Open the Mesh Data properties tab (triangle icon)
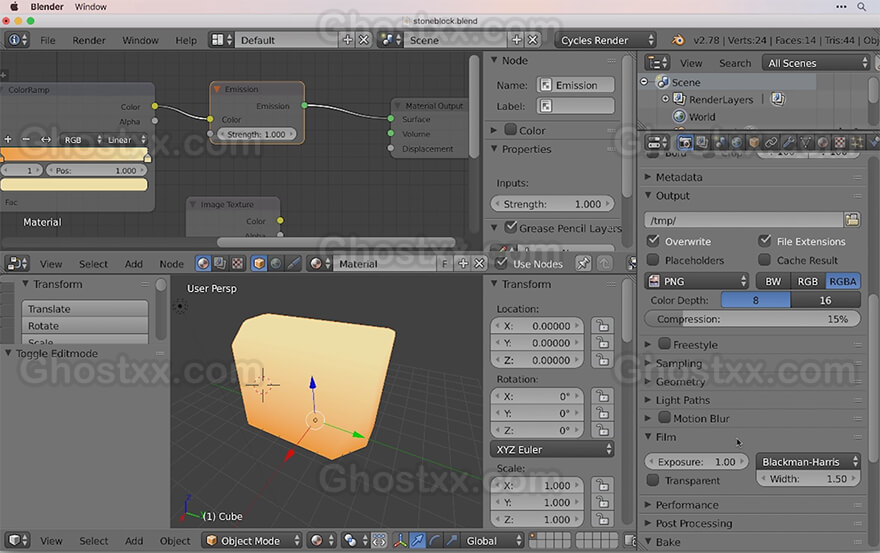 click(x=805, y=143)
